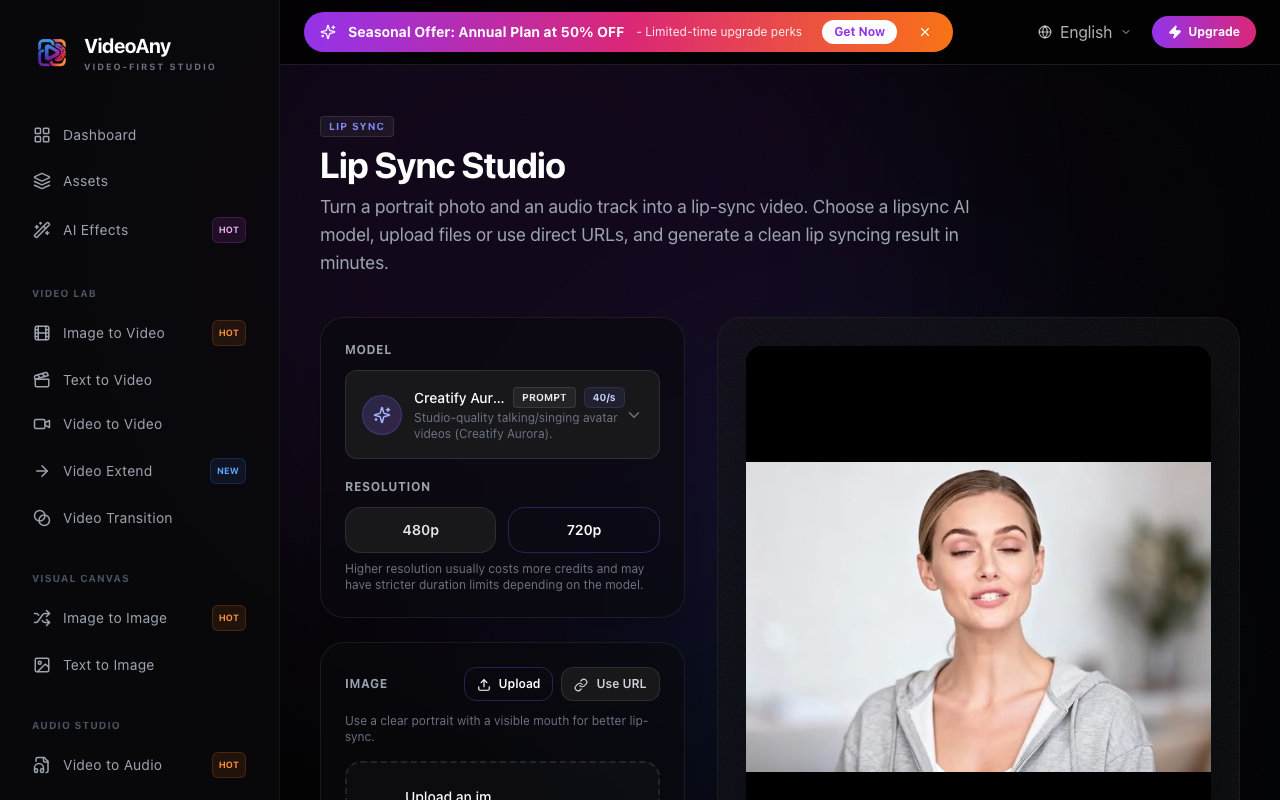
Task: Switch image source to Use URL
Action: 610,684
